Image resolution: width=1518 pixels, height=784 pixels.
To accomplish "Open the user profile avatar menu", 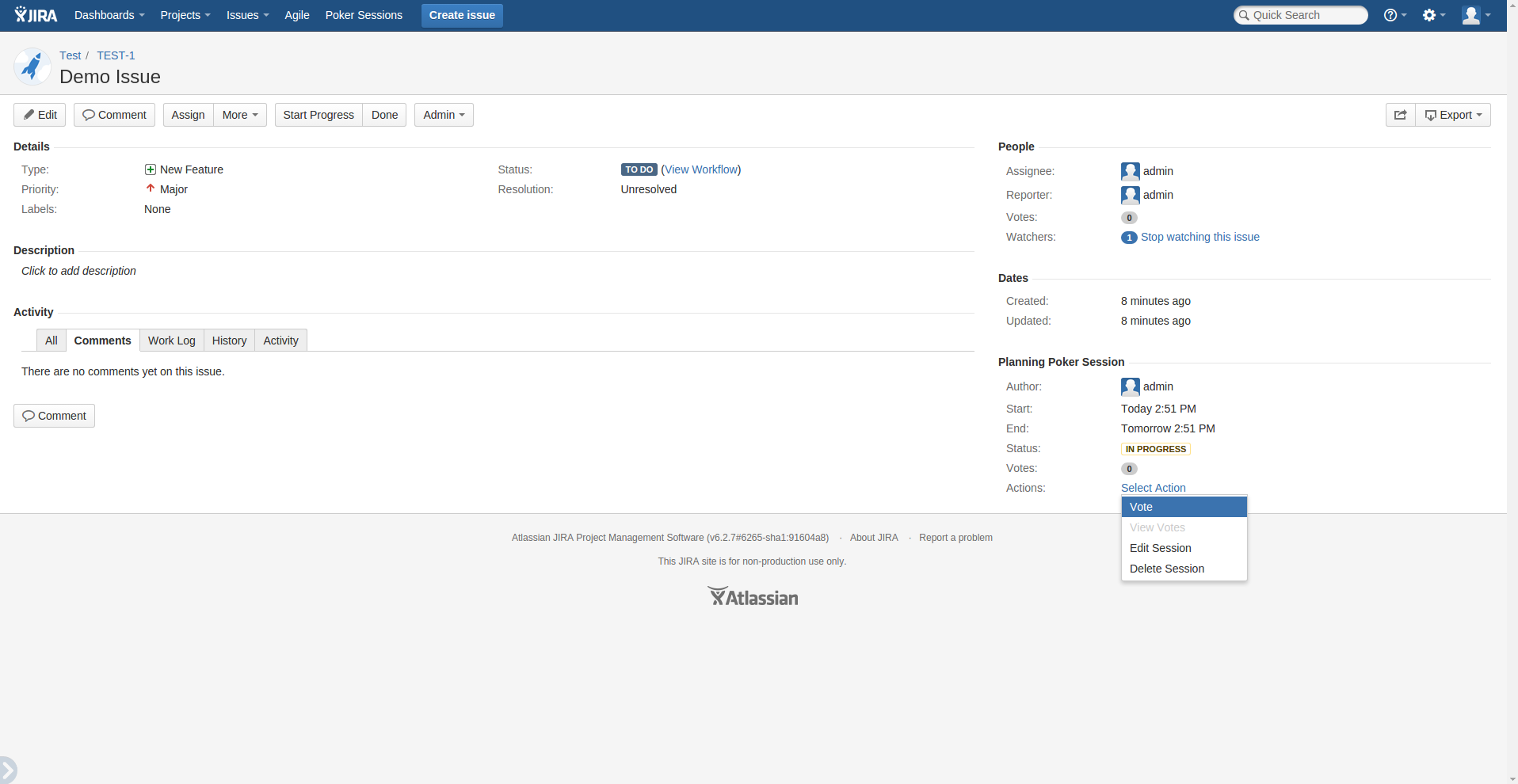I will pos(1476,15).
